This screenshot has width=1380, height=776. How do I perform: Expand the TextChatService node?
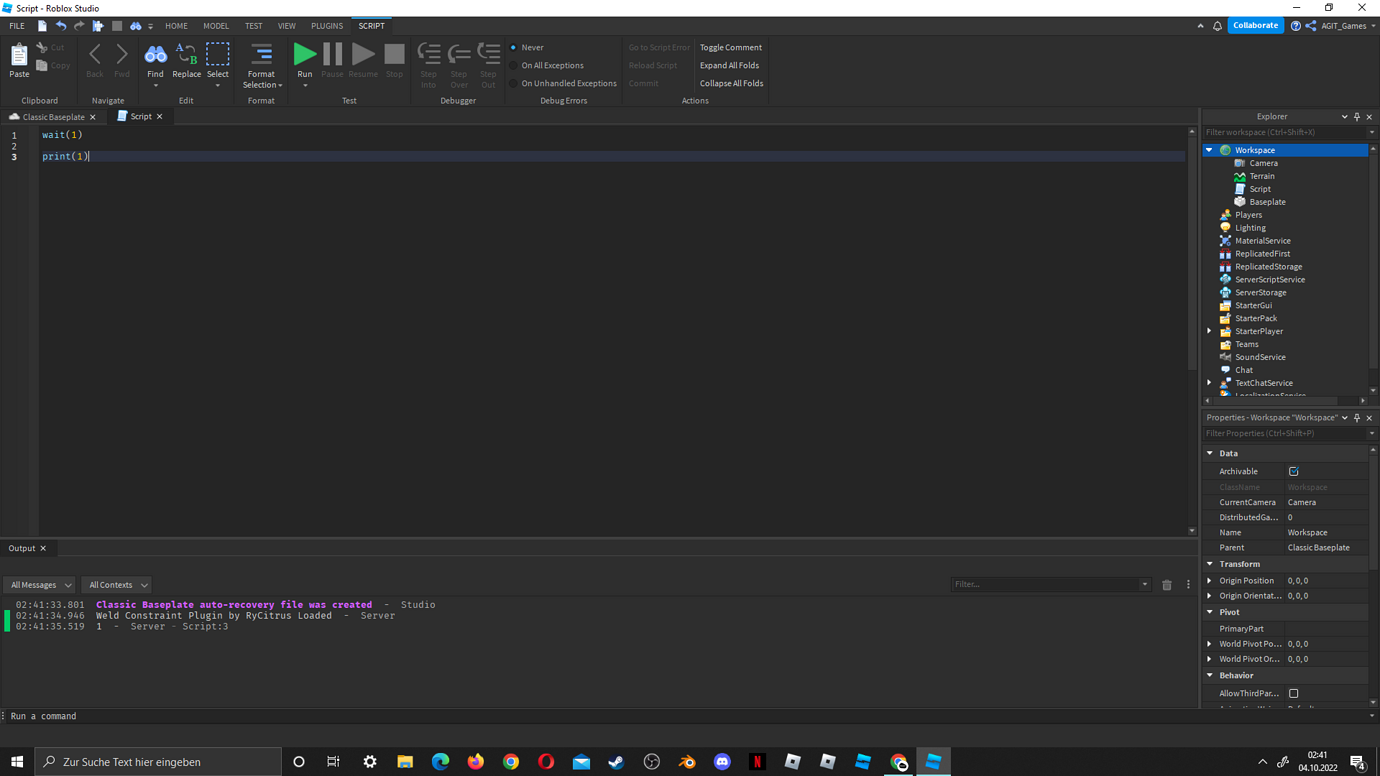coord(1209,383)
